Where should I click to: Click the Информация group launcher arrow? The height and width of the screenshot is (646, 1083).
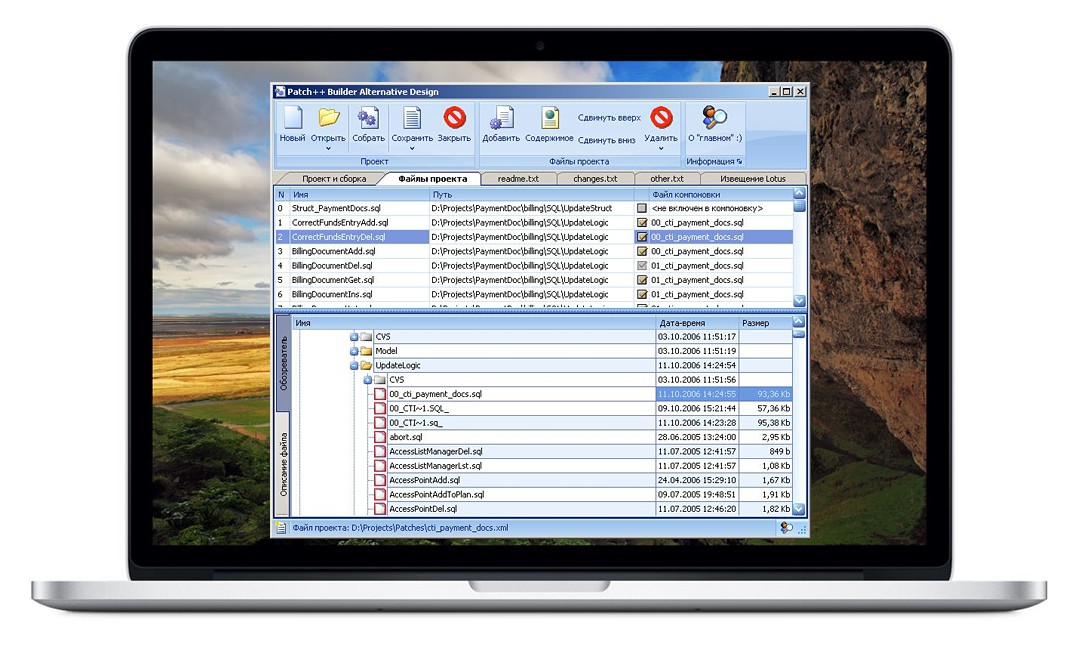(x=739, y=162)
